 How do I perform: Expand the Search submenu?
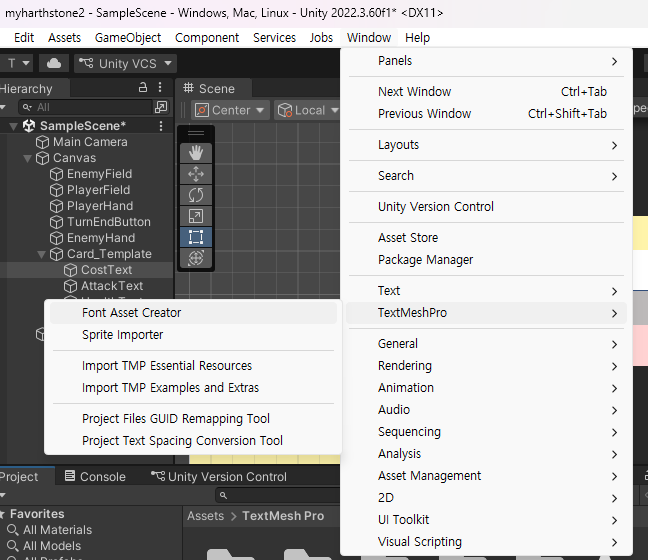click(486, 176)
